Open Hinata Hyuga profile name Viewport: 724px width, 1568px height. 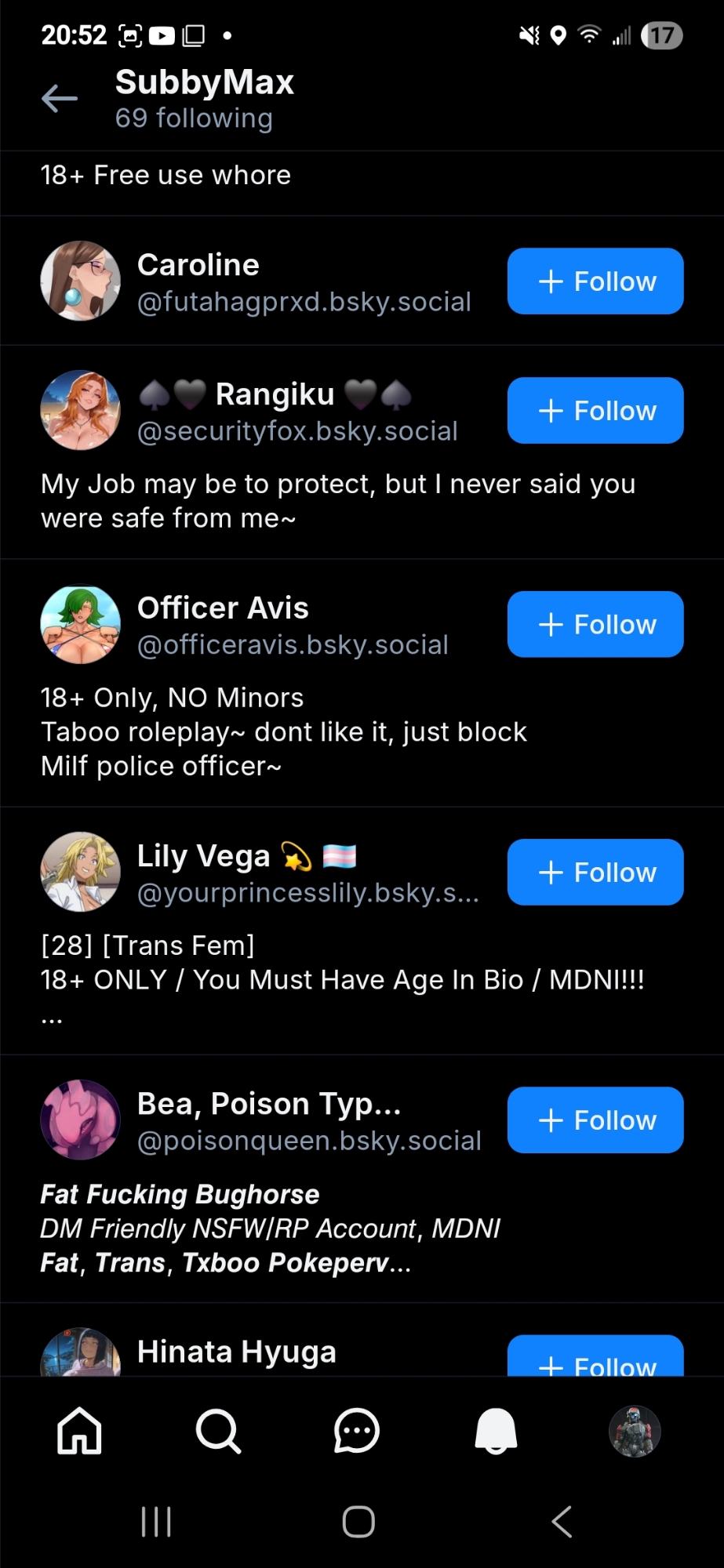click(x=237, y=1352)
